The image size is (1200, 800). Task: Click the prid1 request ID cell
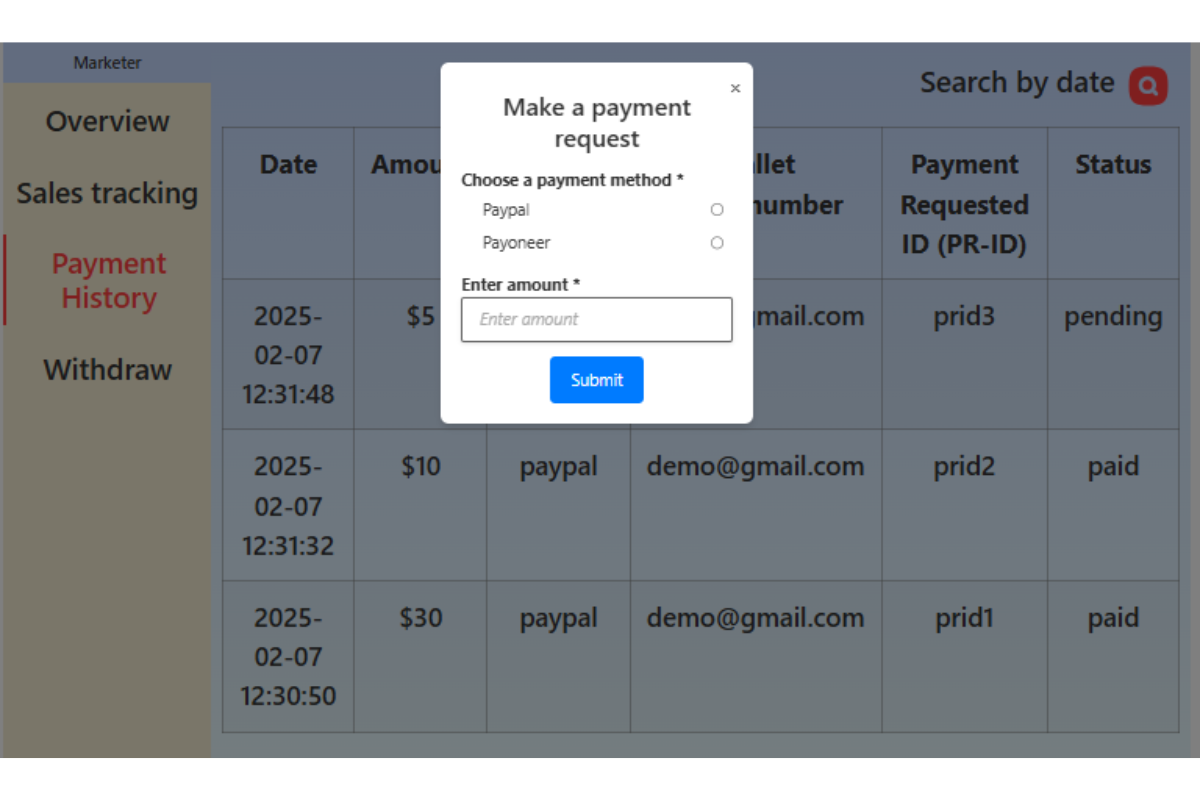point(964,618)
